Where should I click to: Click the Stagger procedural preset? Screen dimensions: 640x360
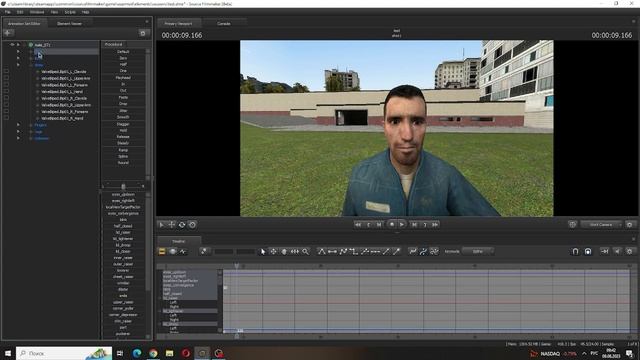click(x=123, y=124)
